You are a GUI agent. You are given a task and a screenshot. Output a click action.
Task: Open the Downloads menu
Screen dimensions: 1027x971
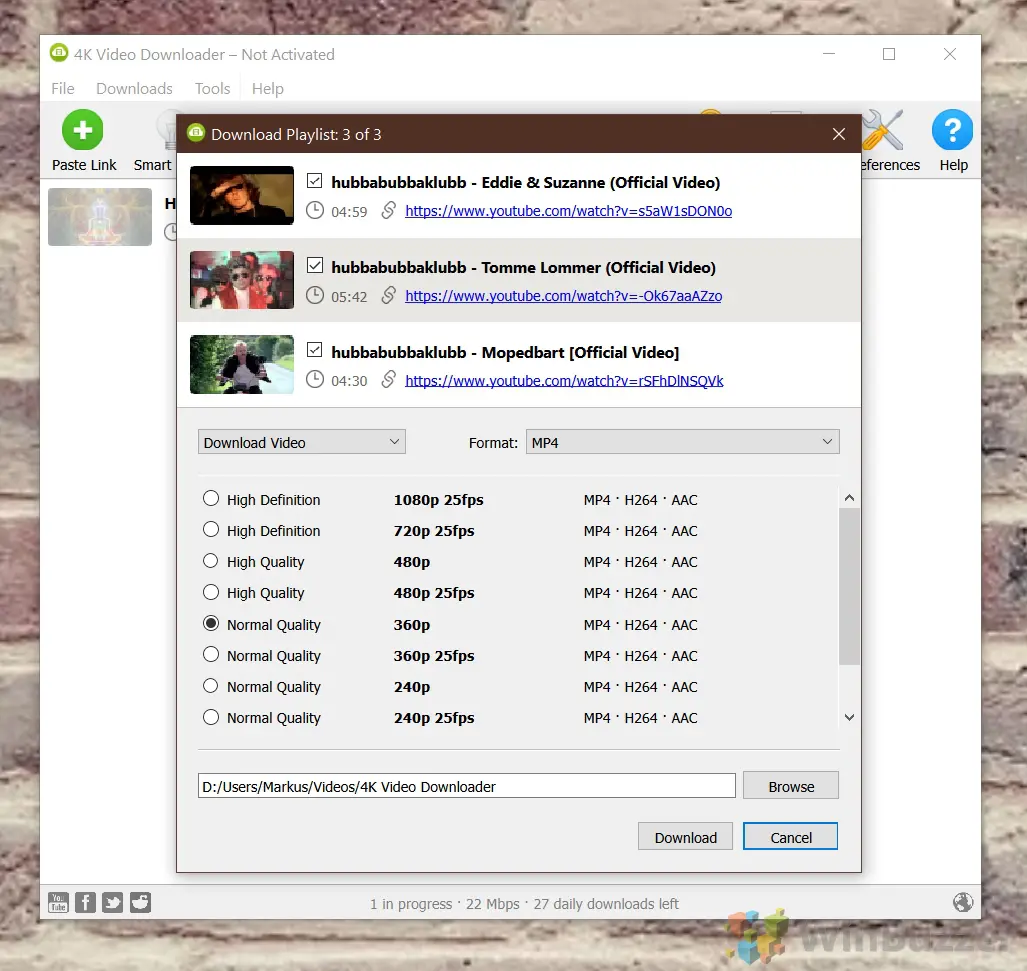click(134, 88)
